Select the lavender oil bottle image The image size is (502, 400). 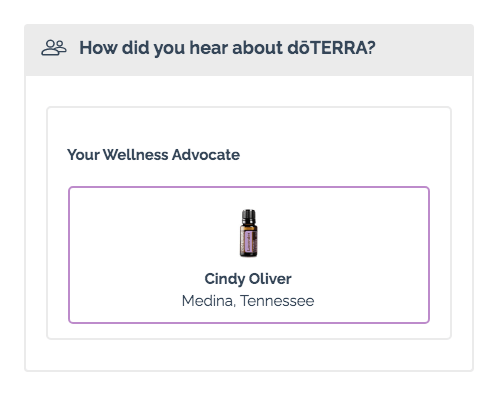(x=248, y=233)
